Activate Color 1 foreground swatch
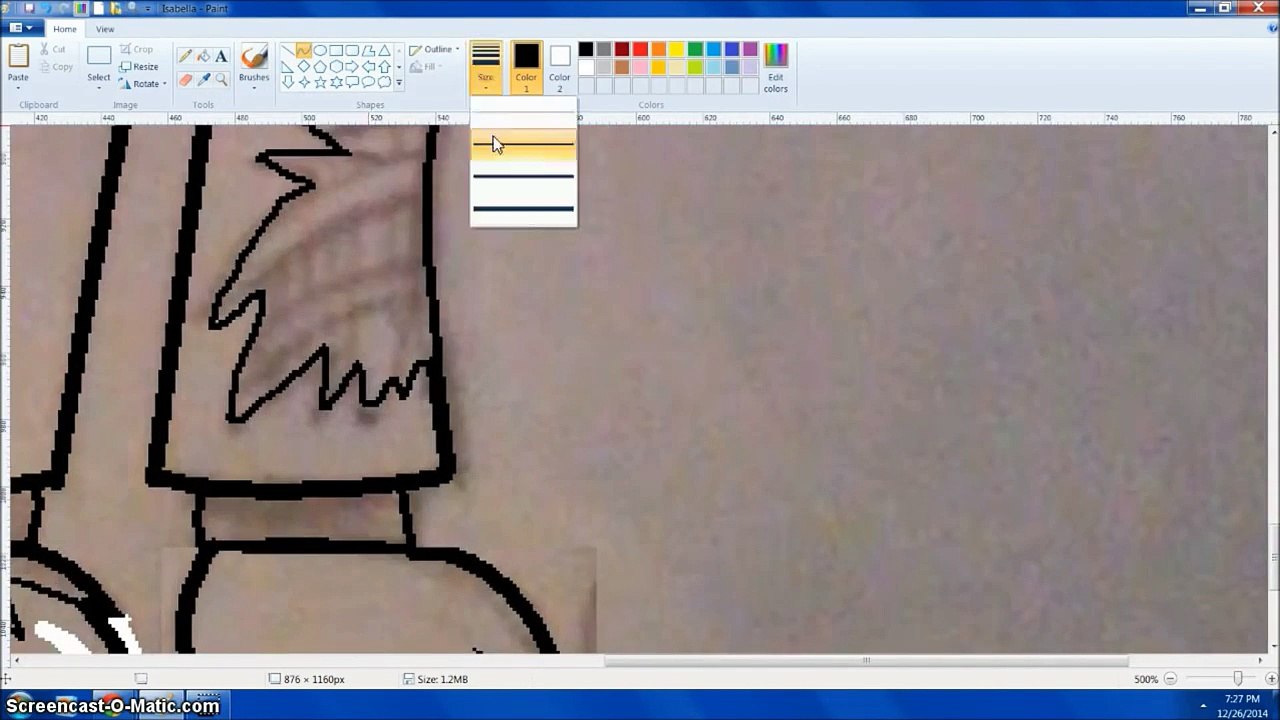Screen dimensions: 1280x720 [526, 68]
